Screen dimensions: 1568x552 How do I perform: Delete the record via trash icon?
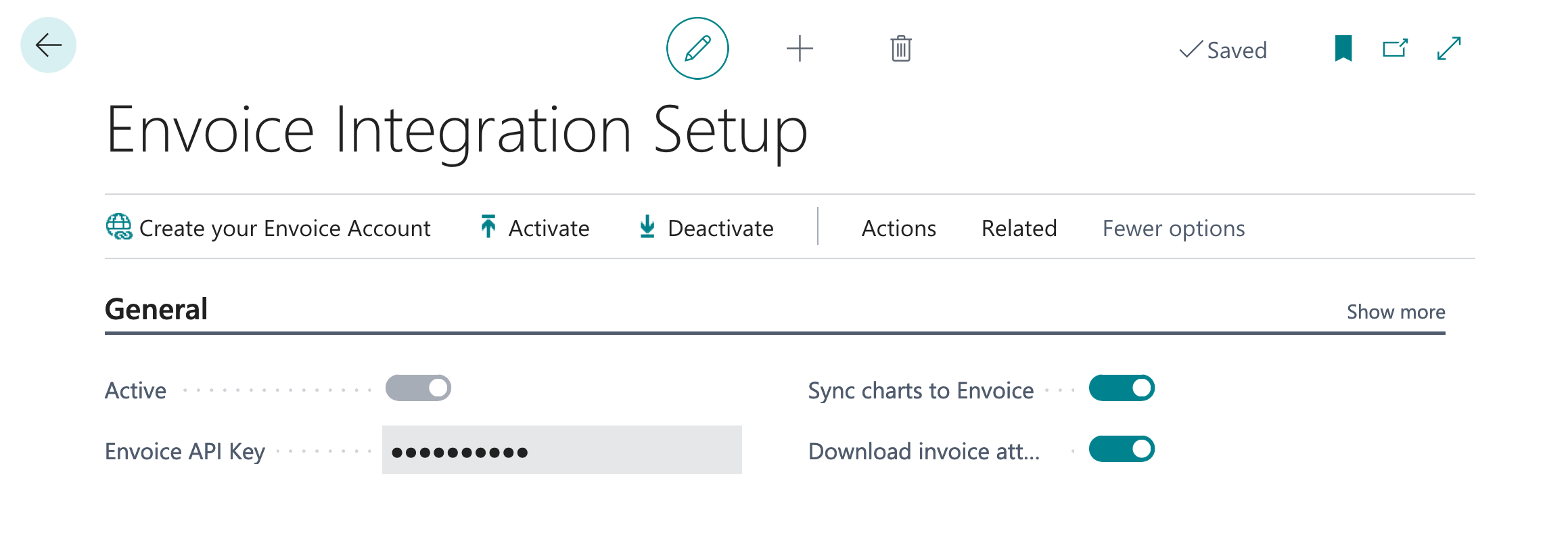[x=901, y=49]
